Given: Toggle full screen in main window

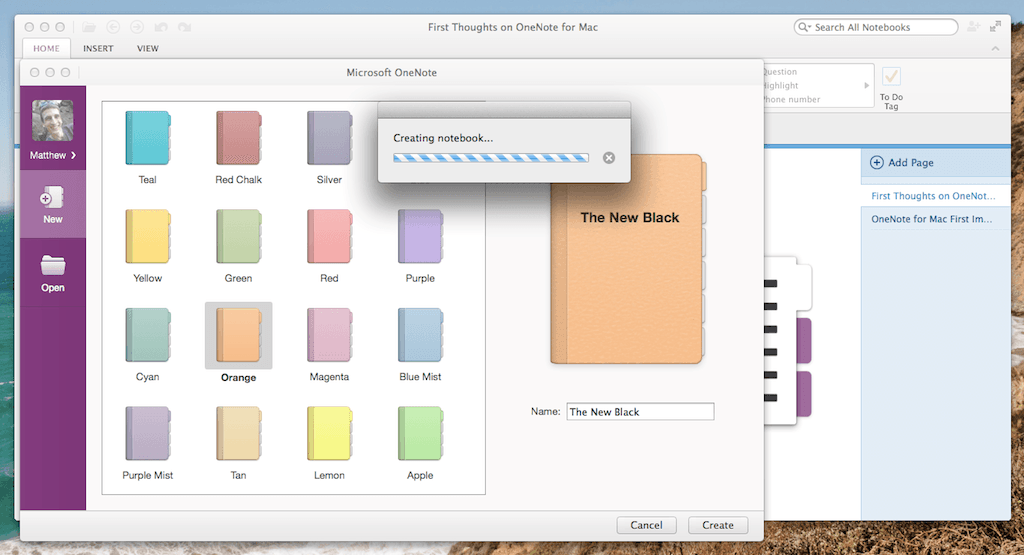Looking at the screenshot, I should click(x=995, y=26).
